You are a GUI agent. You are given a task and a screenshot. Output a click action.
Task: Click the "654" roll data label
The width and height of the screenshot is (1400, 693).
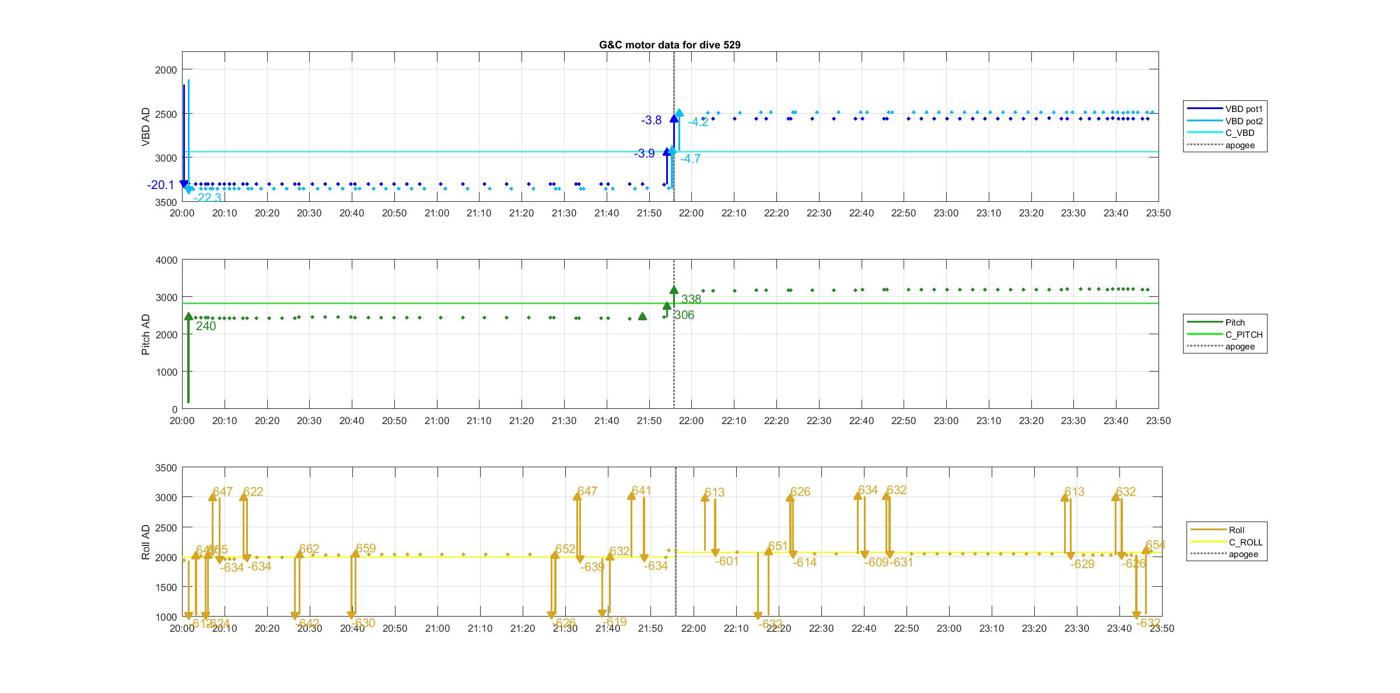coord(1155,546)
